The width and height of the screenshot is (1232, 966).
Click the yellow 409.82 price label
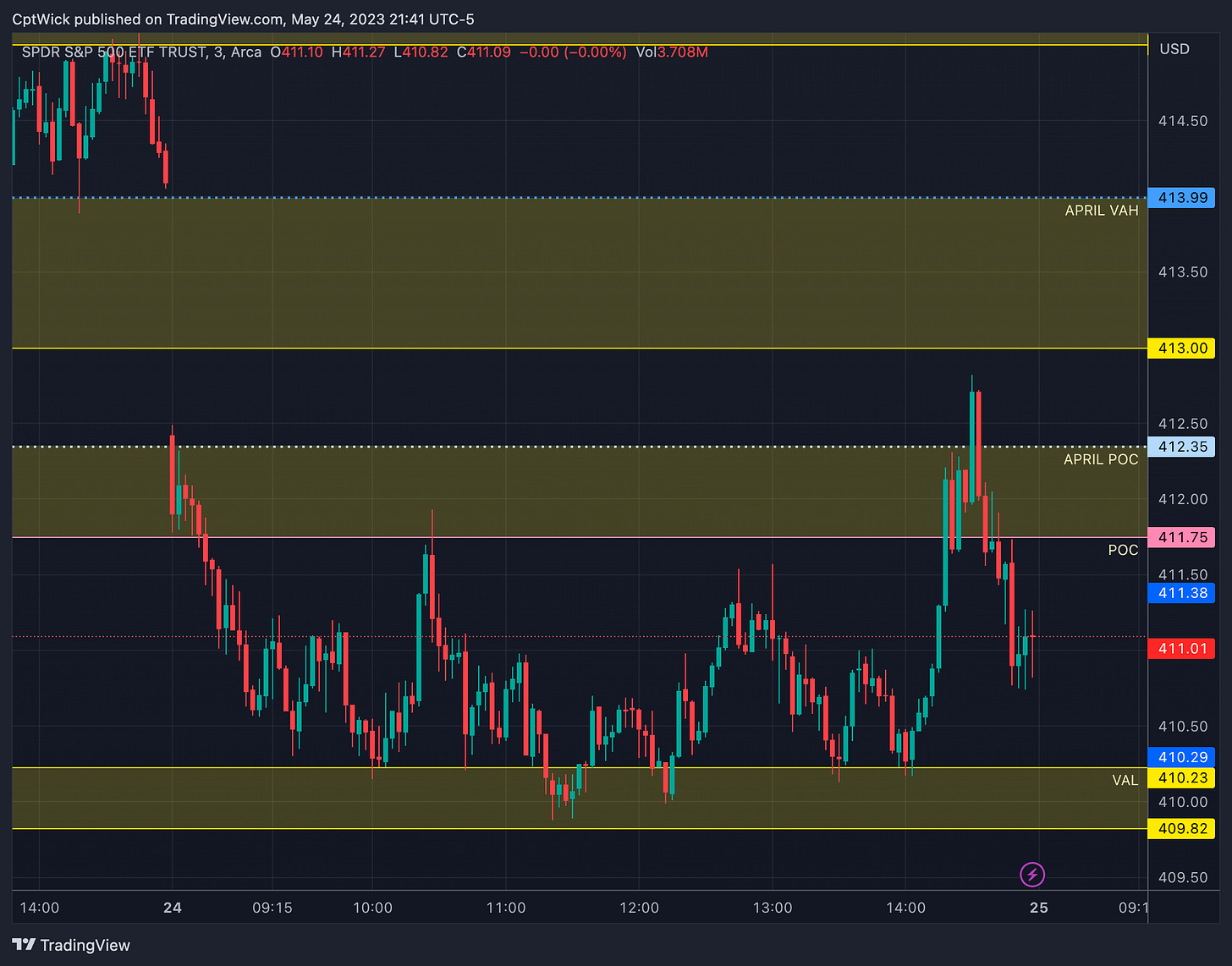tap(1181, 828)
